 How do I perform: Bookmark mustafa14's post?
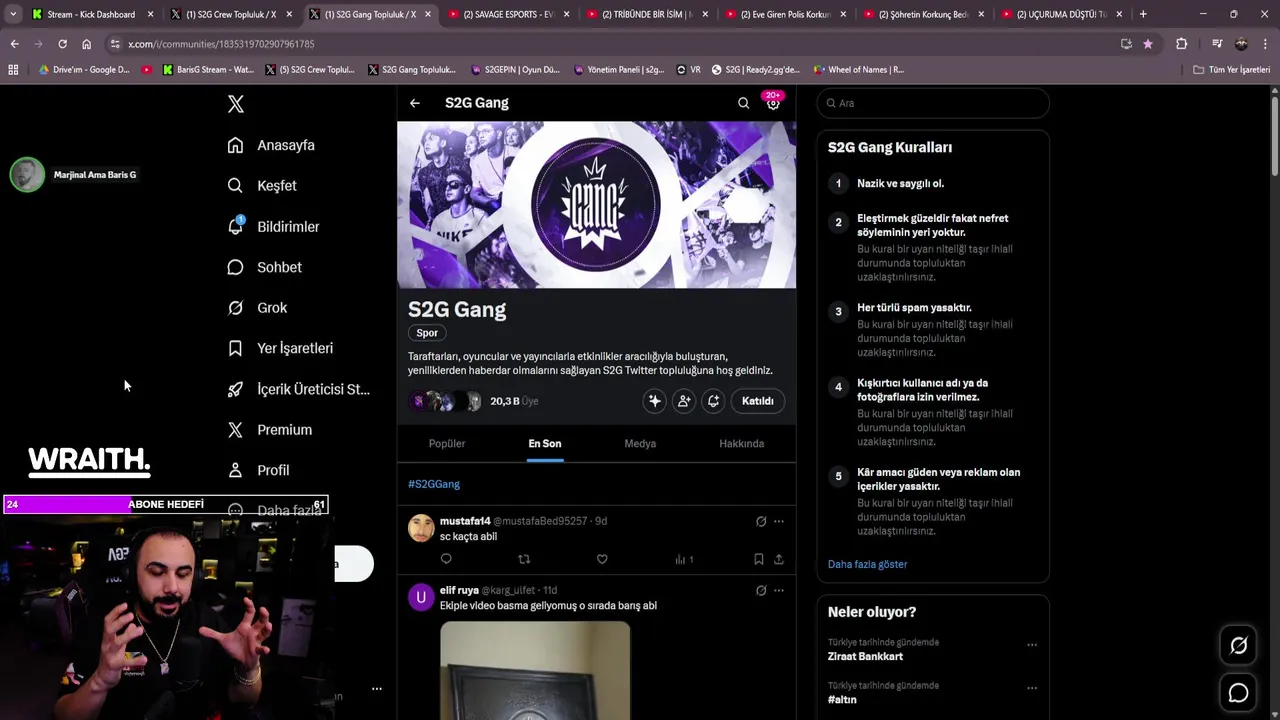[758, 559]
